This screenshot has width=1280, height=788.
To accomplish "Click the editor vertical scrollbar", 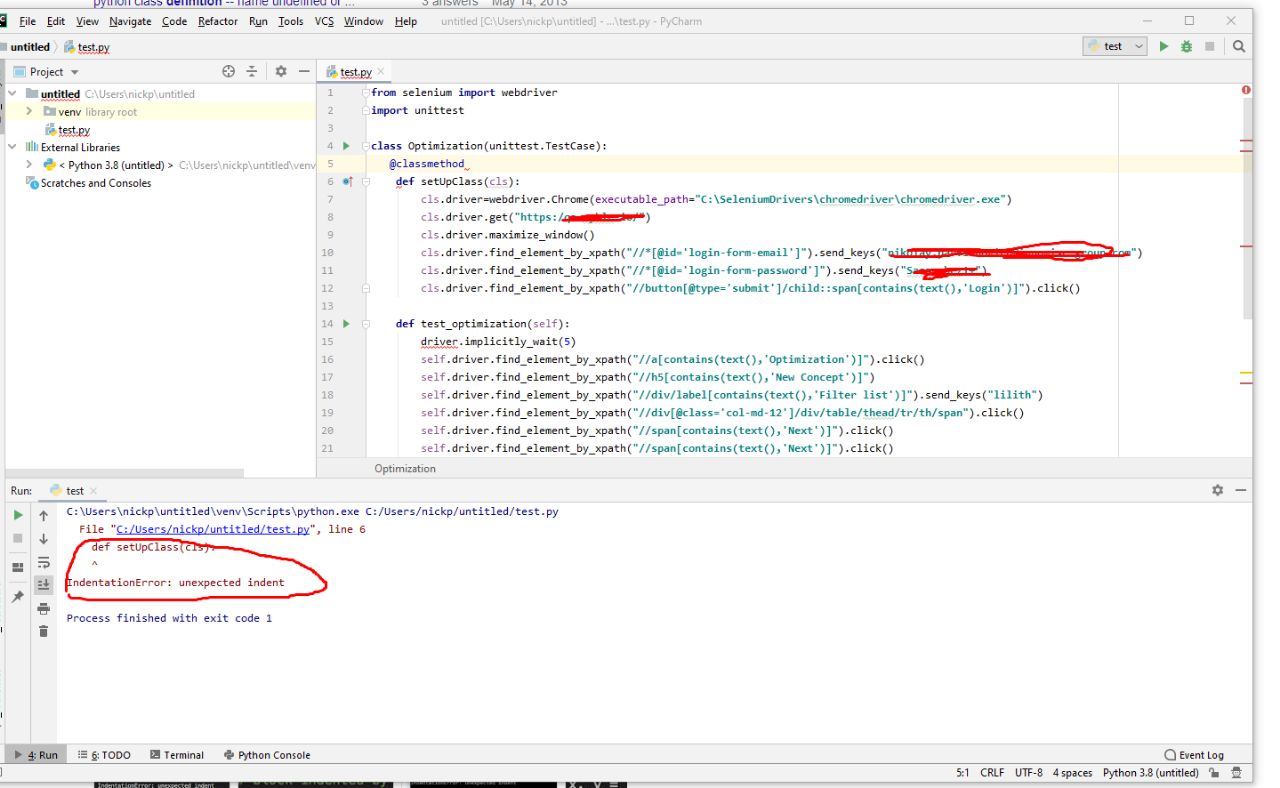I will [x=1247, y=210].
